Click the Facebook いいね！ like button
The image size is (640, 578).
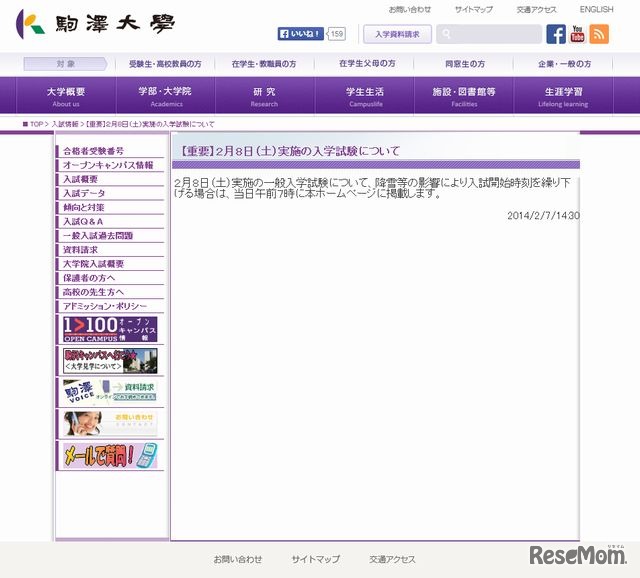click(x=300, y=34)
